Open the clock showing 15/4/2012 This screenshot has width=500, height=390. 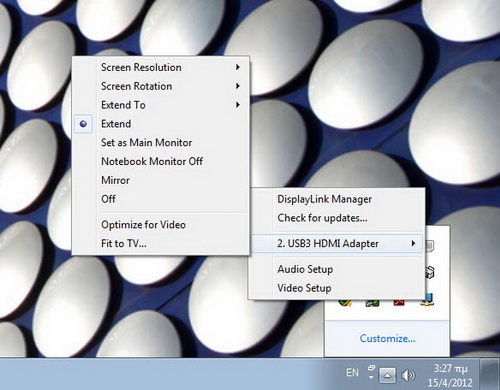[x=450, y=375]
